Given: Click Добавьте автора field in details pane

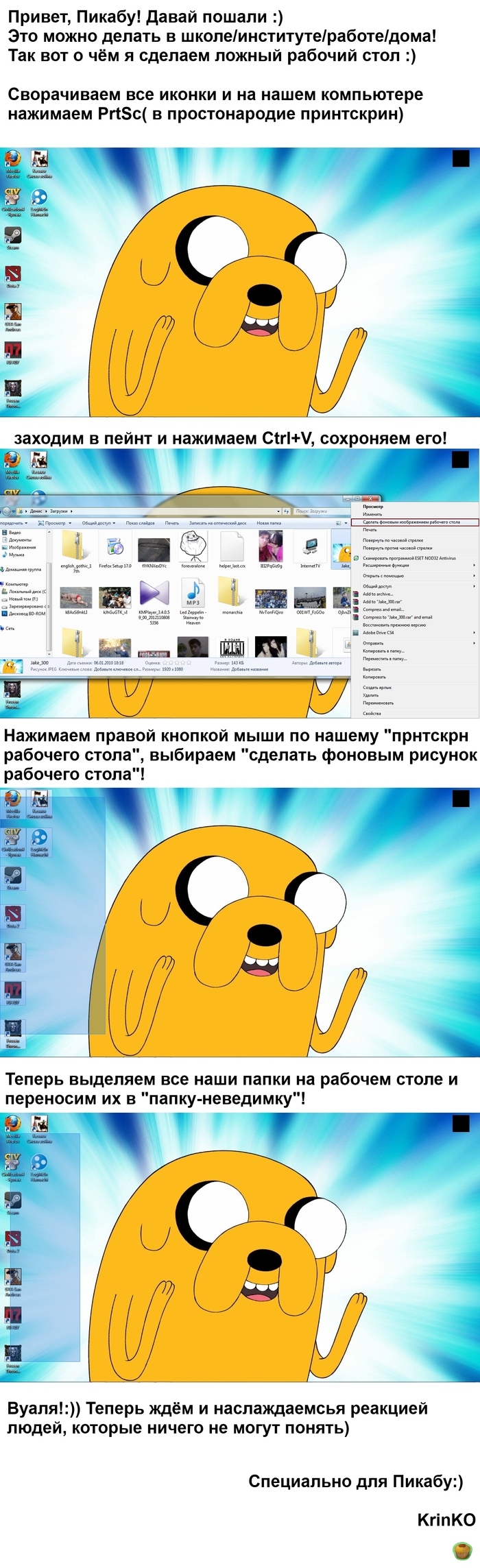Looking at the screenshot, I should point(324,663).
